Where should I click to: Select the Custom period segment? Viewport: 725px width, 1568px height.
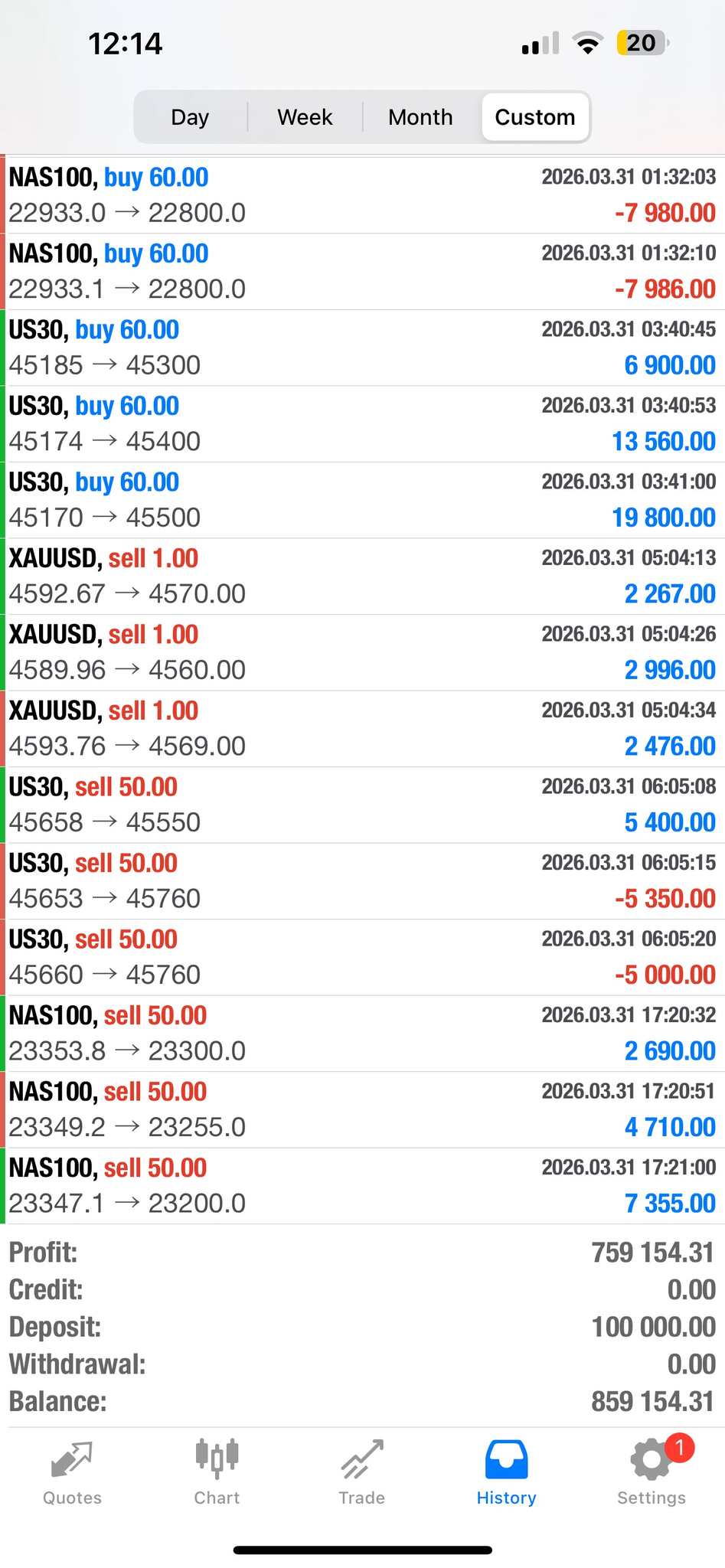coord(535,117)
